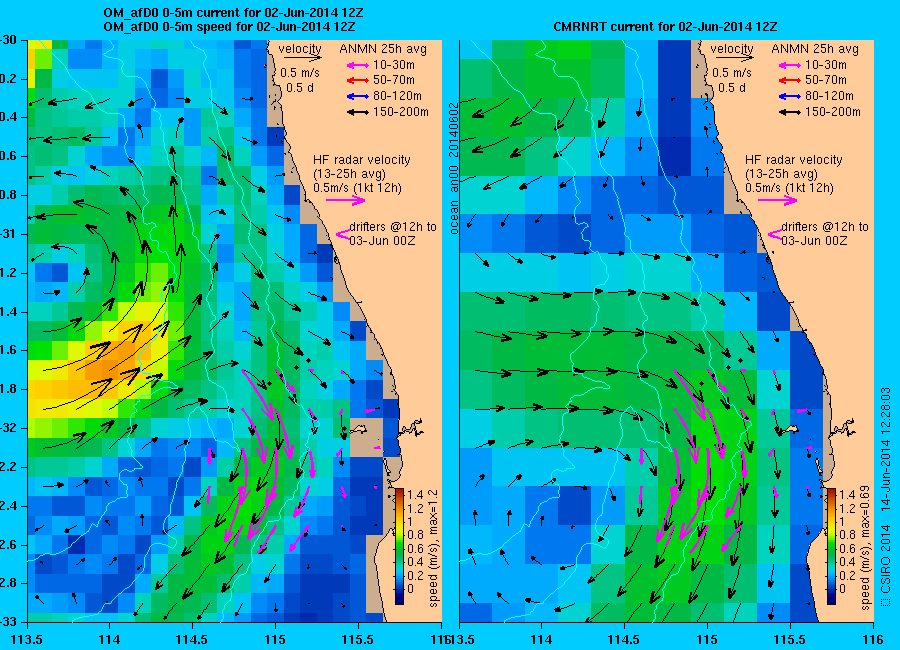The width and height of the screenshot is (900, 650).
Task: Click the magenta HF radar arrow in left panel
Action: click(x=346, y=200)
